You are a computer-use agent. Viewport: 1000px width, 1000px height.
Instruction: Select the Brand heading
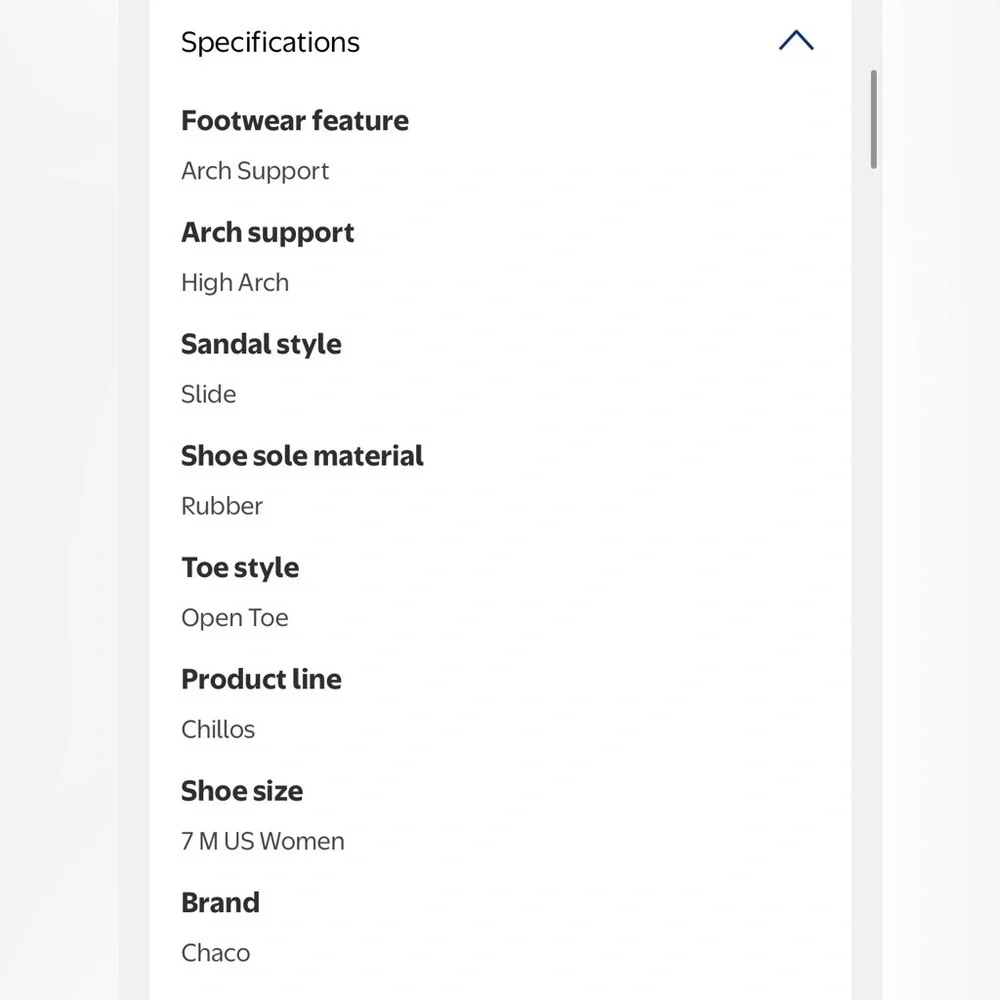[221, 902]
